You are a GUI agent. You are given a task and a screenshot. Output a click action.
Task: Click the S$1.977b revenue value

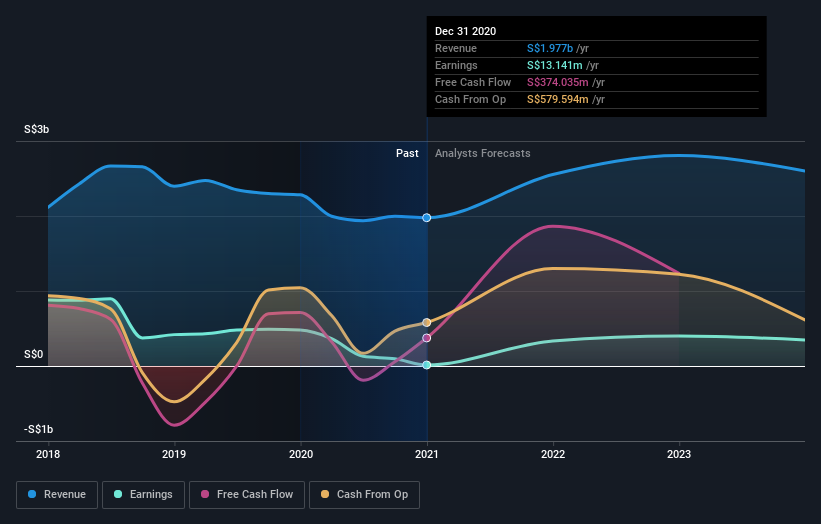click(x=550, y=48)
